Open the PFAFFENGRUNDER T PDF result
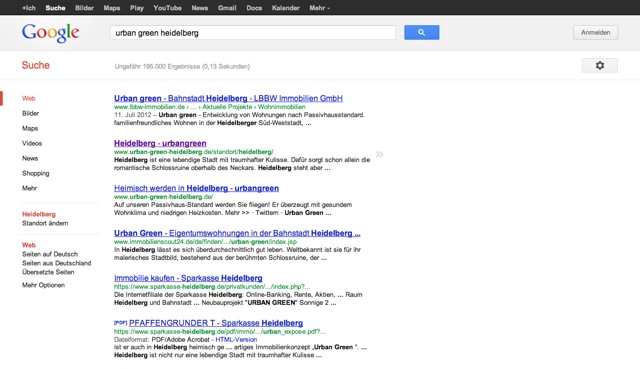Viewport: 640px width, 369px height. [216, 323]
